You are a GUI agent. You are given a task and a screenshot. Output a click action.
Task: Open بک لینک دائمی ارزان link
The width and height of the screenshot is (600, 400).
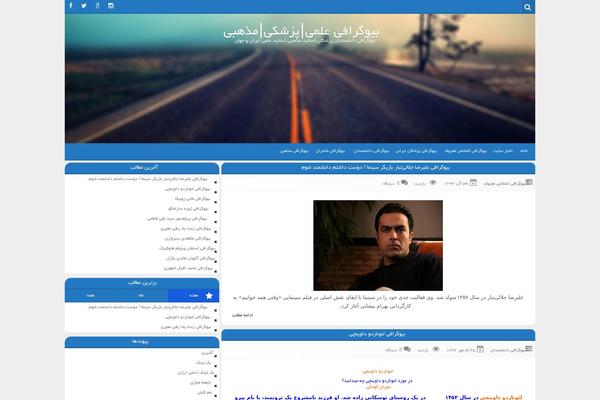pyautogui.click(x=196, y=372)
